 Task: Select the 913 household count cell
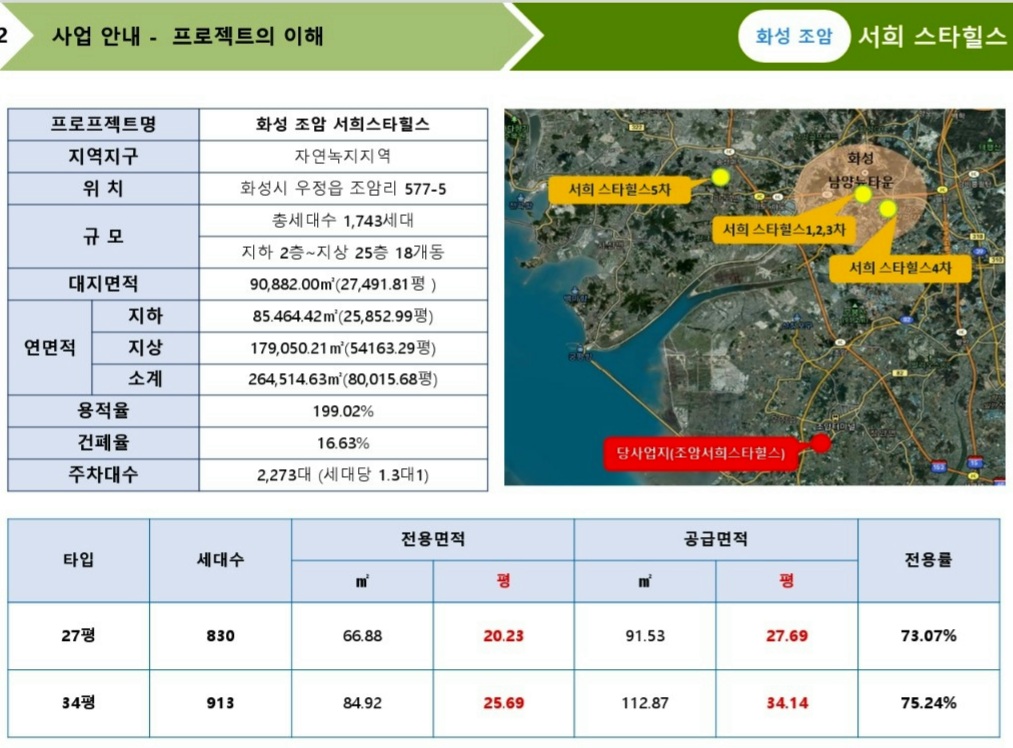220,703
